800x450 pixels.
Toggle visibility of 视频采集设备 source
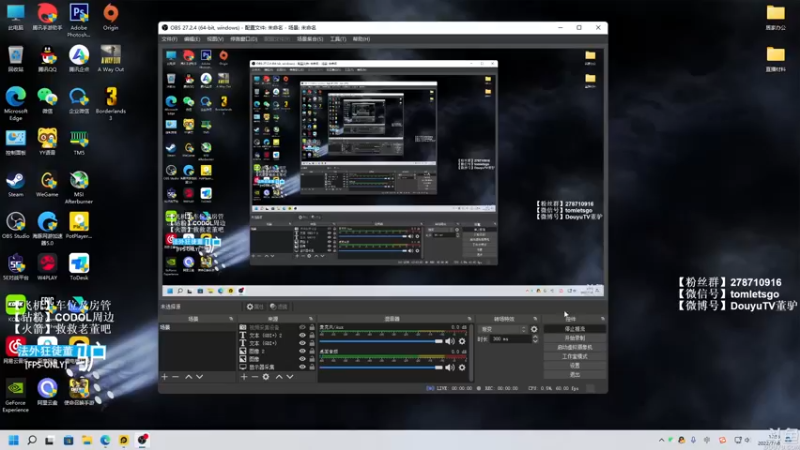point(302,328)
